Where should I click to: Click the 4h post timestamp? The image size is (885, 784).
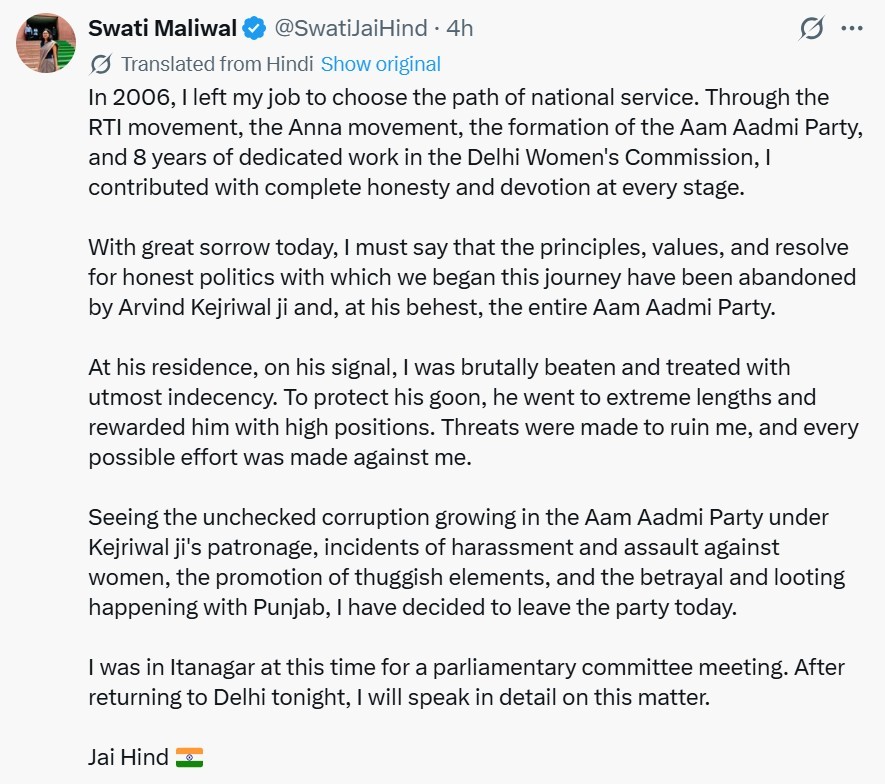tap(460, 28)
